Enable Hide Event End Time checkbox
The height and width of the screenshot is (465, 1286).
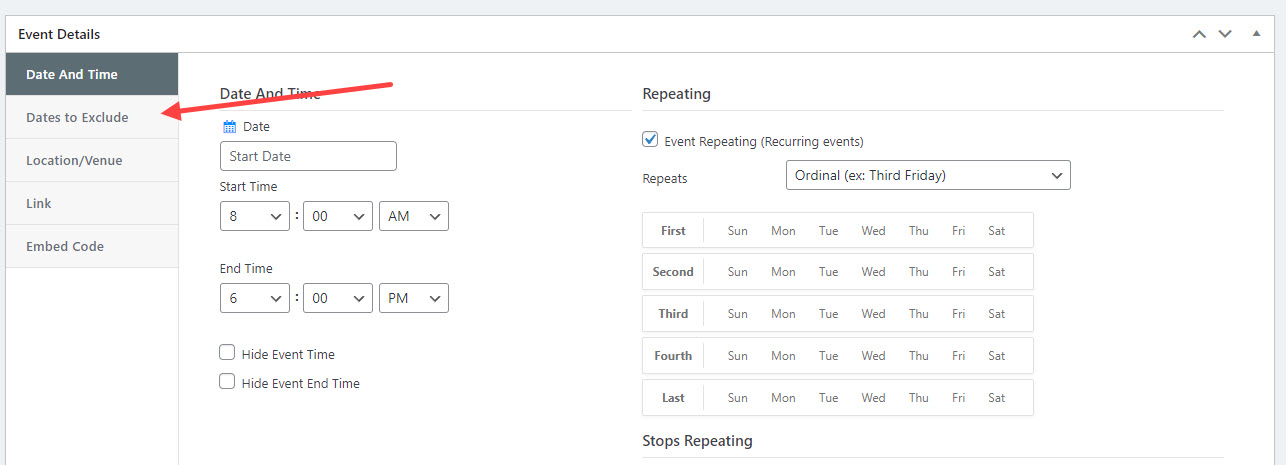pyautogui.click(x=227, y=382)
